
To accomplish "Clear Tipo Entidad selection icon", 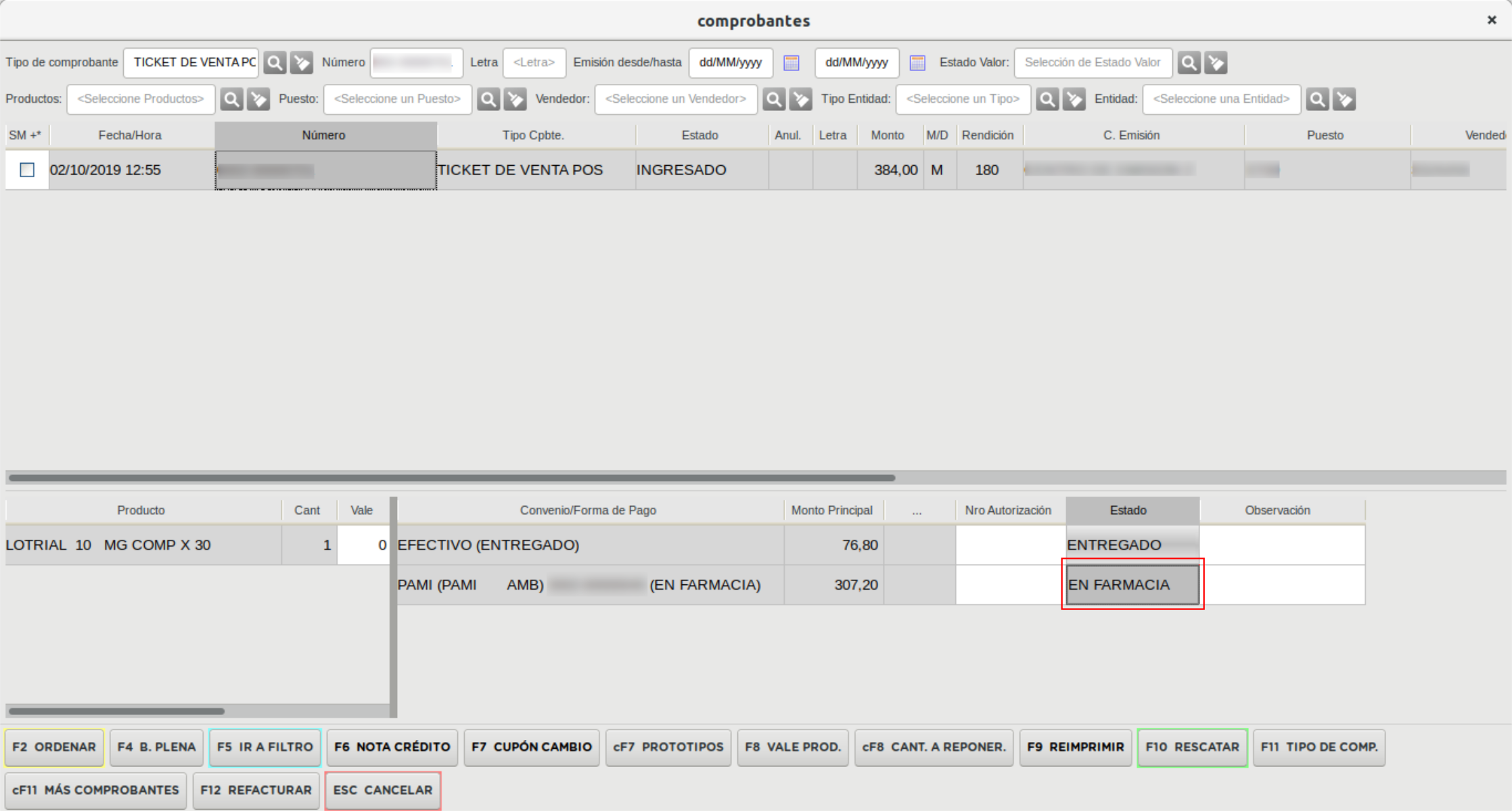I will (1074, 99).
